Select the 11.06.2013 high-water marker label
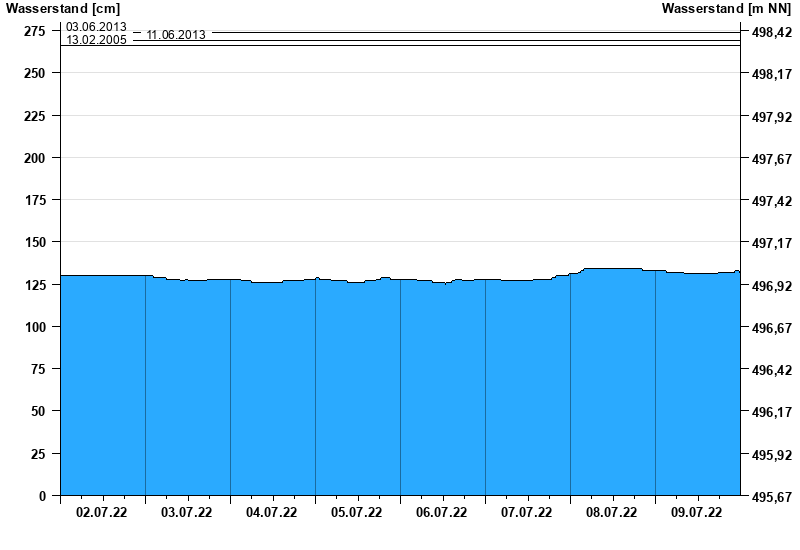 click(x=176, y=35)
